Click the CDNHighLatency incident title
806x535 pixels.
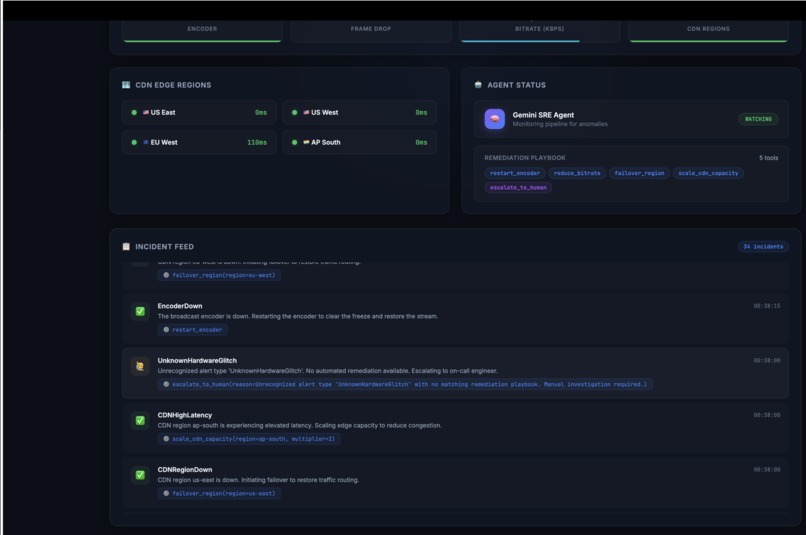pyautogui.click(x=185, y=415)
